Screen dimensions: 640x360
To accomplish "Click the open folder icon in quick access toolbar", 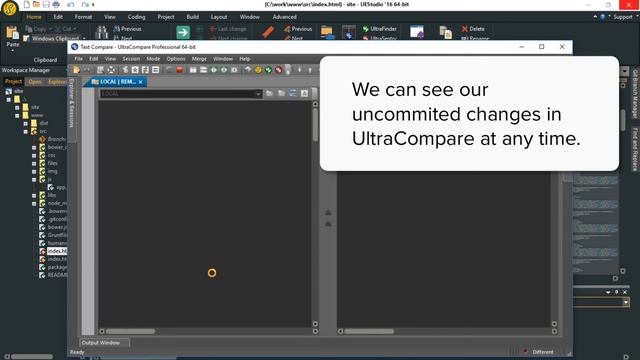I will [x=36, y=4].
